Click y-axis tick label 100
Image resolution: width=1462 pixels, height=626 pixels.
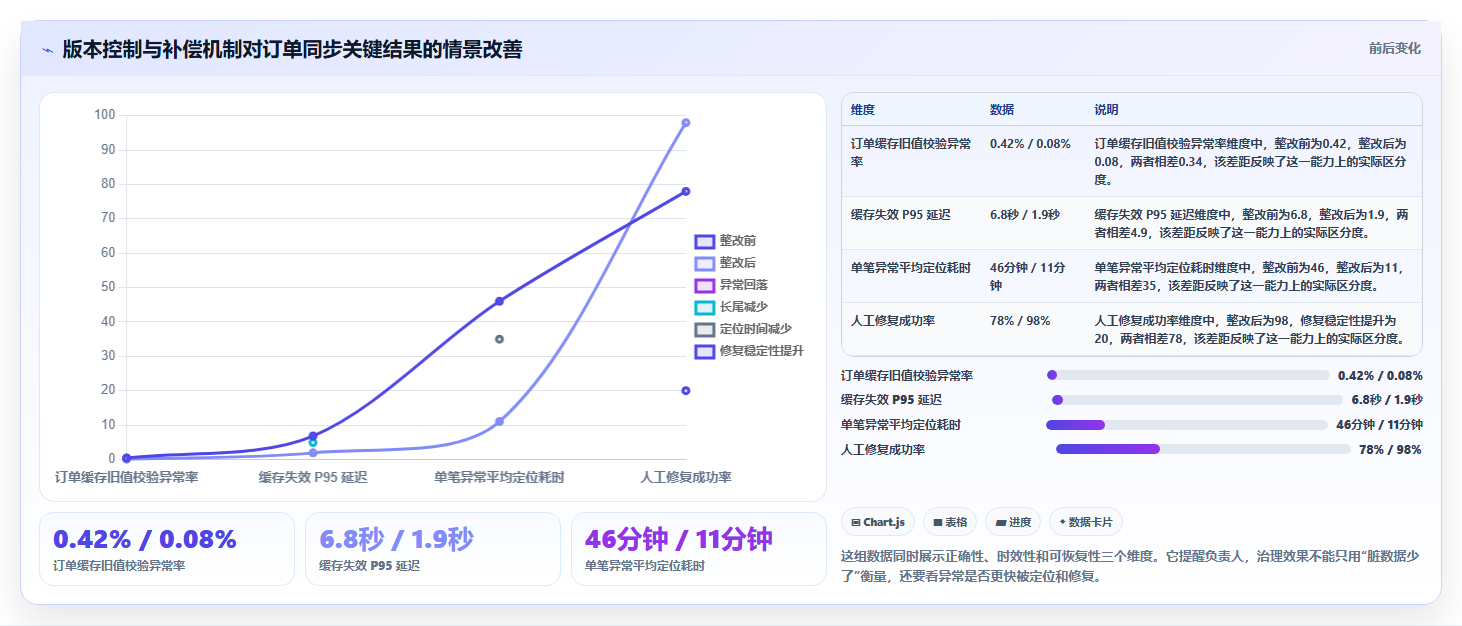point(105,115)
